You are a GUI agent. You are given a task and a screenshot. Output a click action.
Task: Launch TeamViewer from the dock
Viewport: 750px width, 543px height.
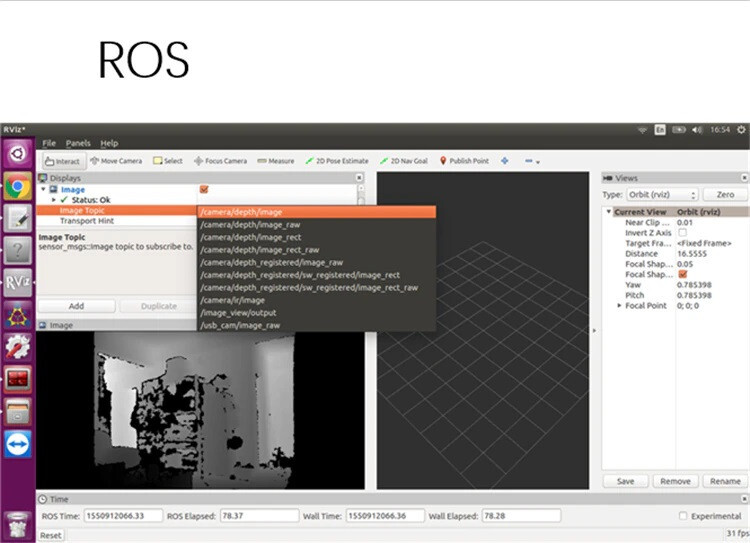pos(18,444)
